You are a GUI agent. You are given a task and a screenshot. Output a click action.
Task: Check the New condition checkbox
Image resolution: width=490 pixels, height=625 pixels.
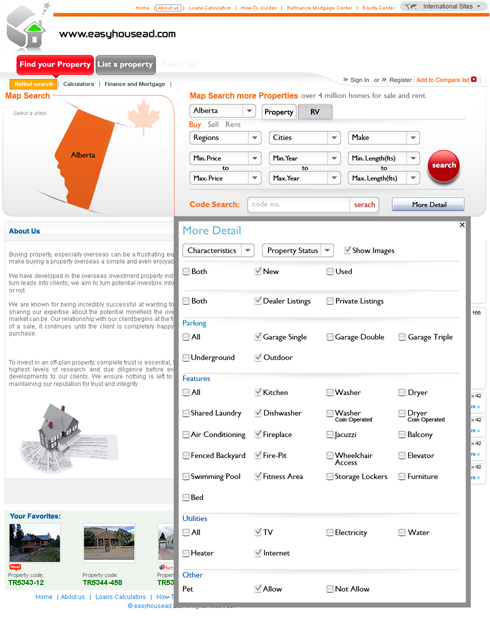(258, 271)
